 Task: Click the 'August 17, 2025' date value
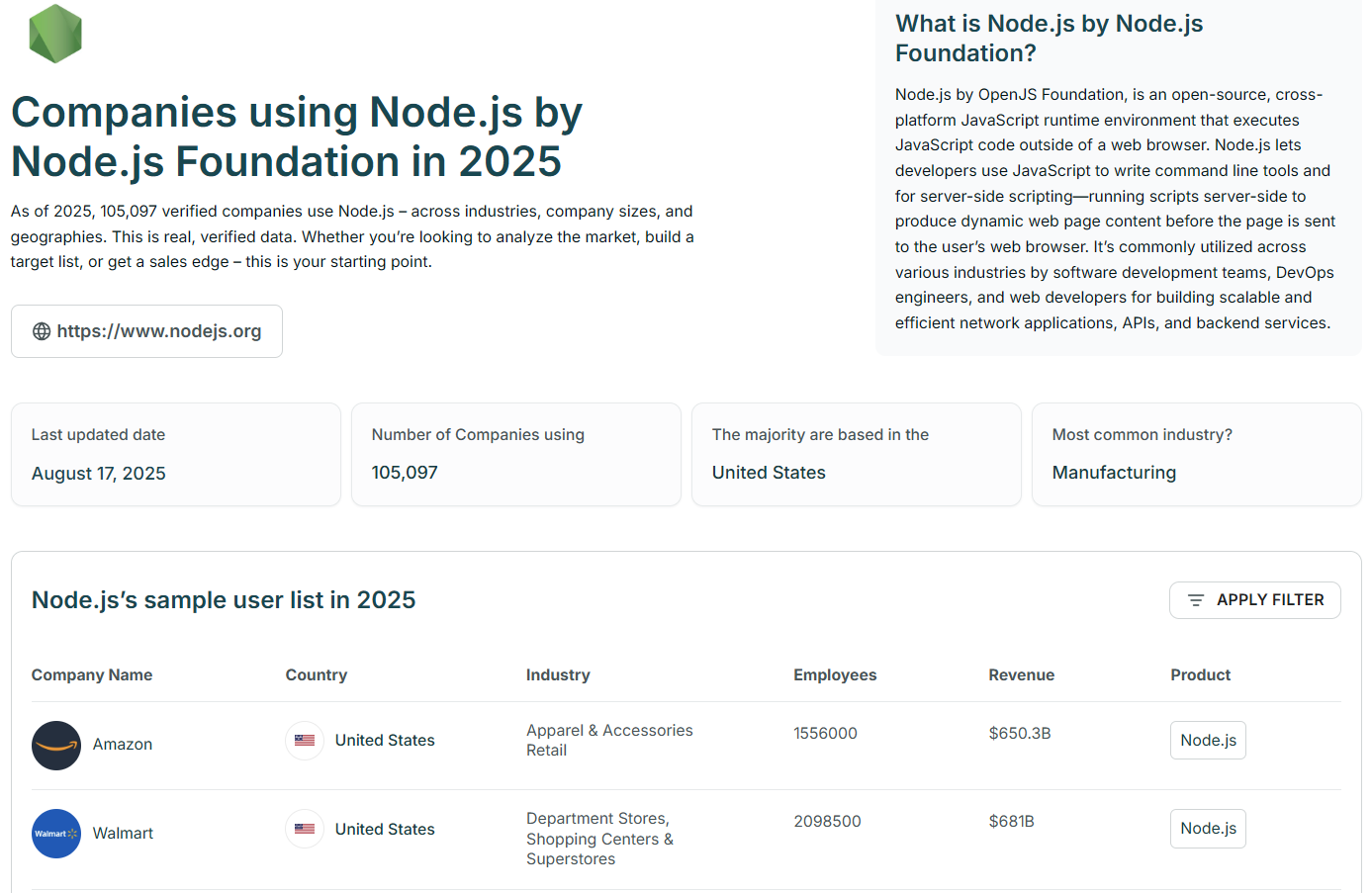(99, 474)
